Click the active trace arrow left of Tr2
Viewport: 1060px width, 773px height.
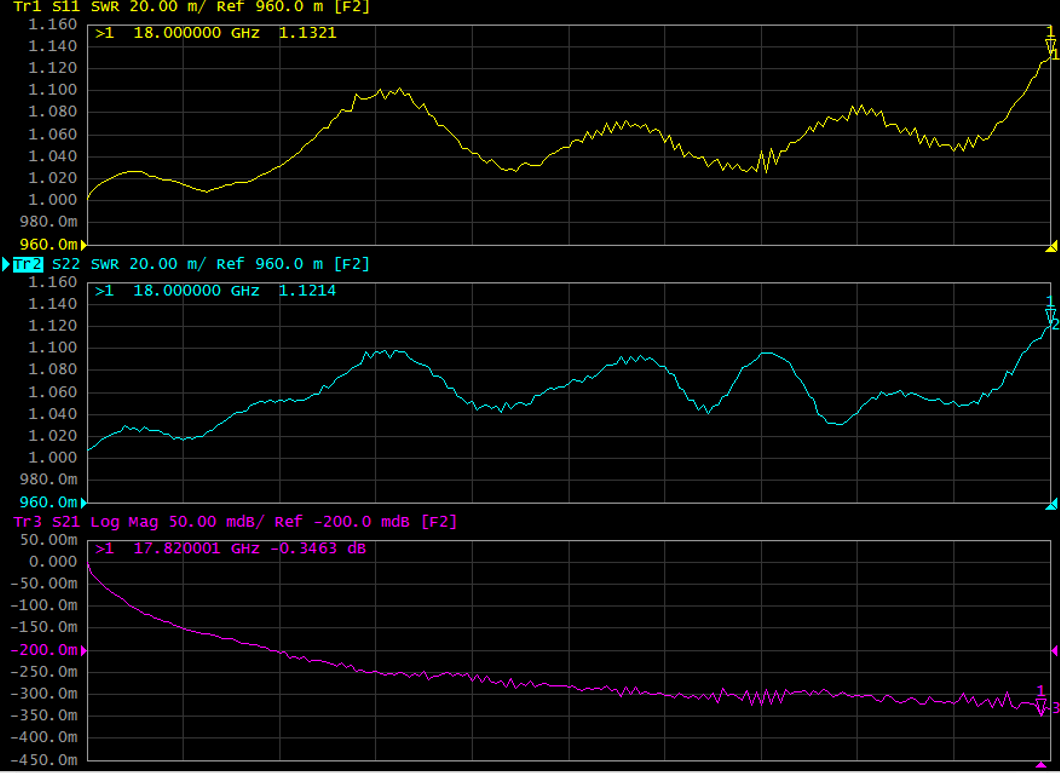(x=6, y=264)
